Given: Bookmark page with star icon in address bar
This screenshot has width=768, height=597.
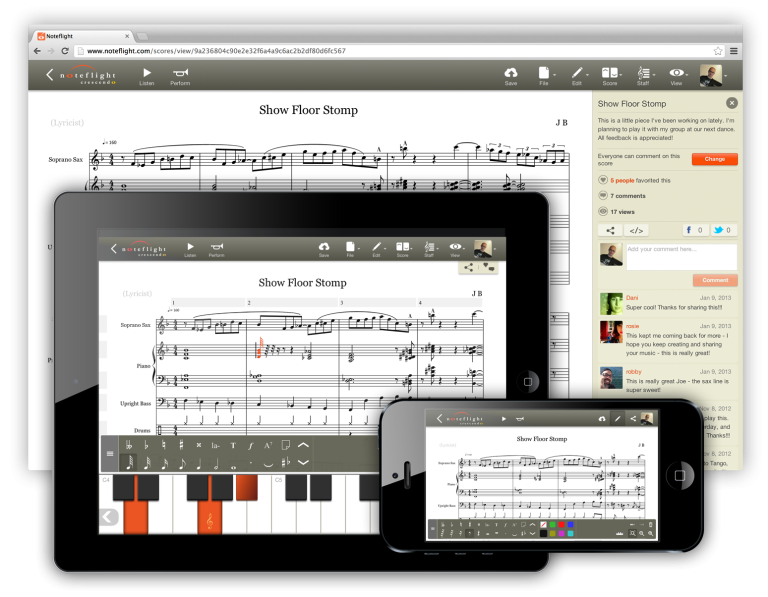Looking at the screenshot, I should click(x=718, y=51).
